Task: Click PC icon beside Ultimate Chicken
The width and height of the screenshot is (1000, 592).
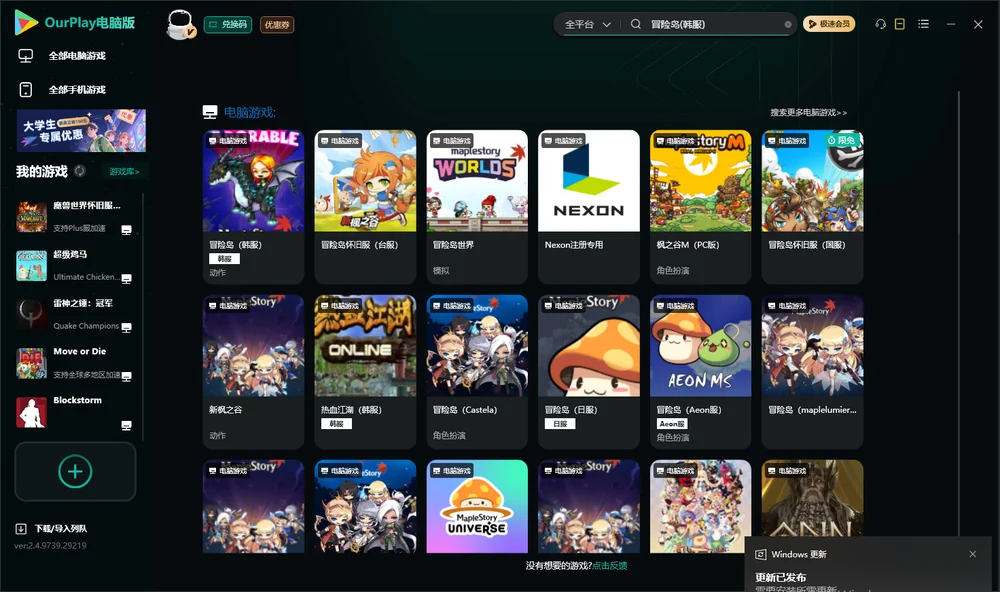Action: click(126, 279)
